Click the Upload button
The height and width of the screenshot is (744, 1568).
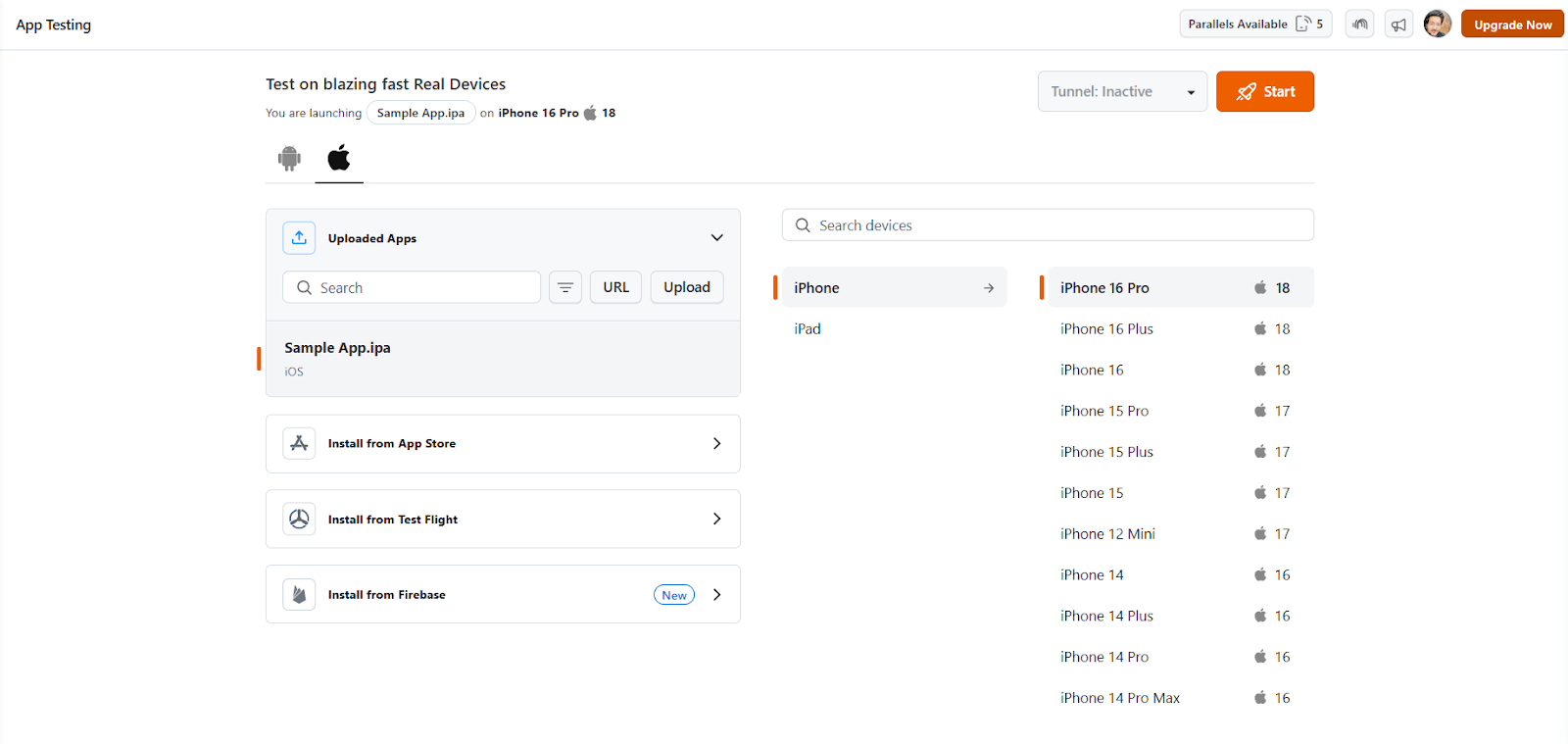[x=686, y=287]
